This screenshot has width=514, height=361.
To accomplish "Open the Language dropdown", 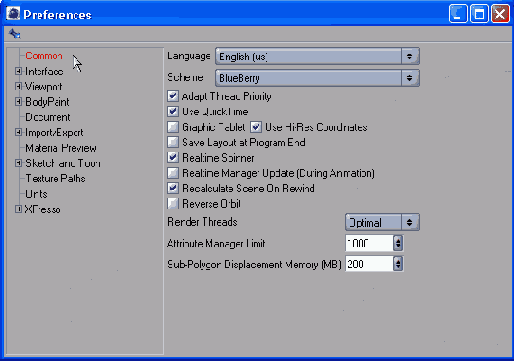I will pos(317,56).
